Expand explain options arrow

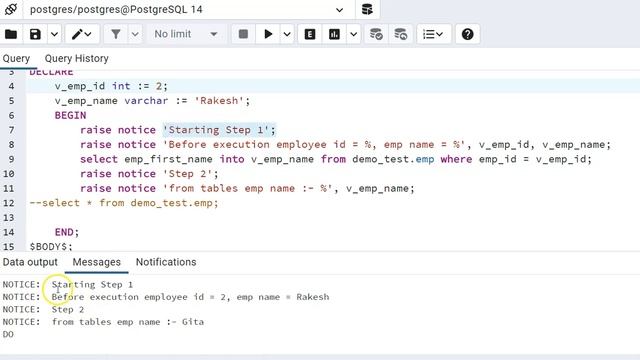tap(353, 34)
